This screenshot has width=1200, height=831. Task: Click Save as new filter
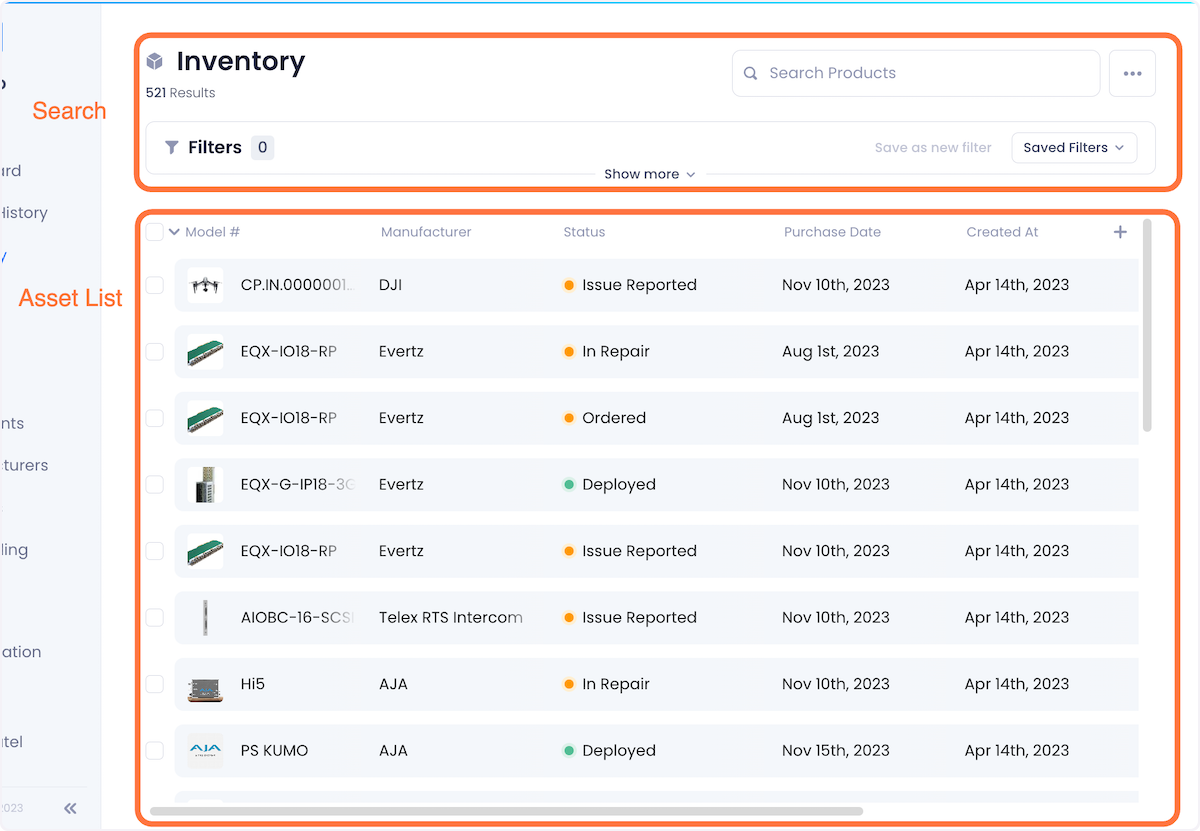point(933,148)
